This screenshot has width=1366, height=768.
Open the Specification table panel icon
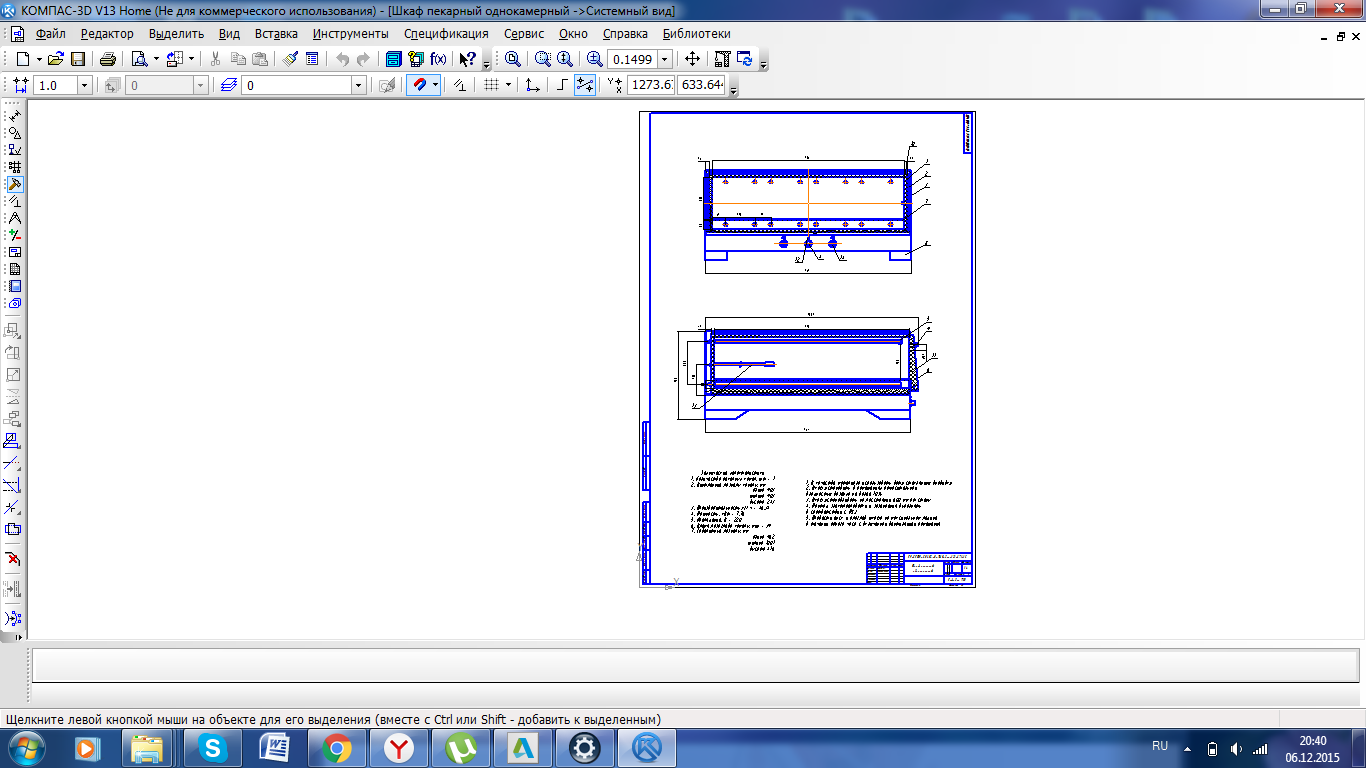[15, 269]
